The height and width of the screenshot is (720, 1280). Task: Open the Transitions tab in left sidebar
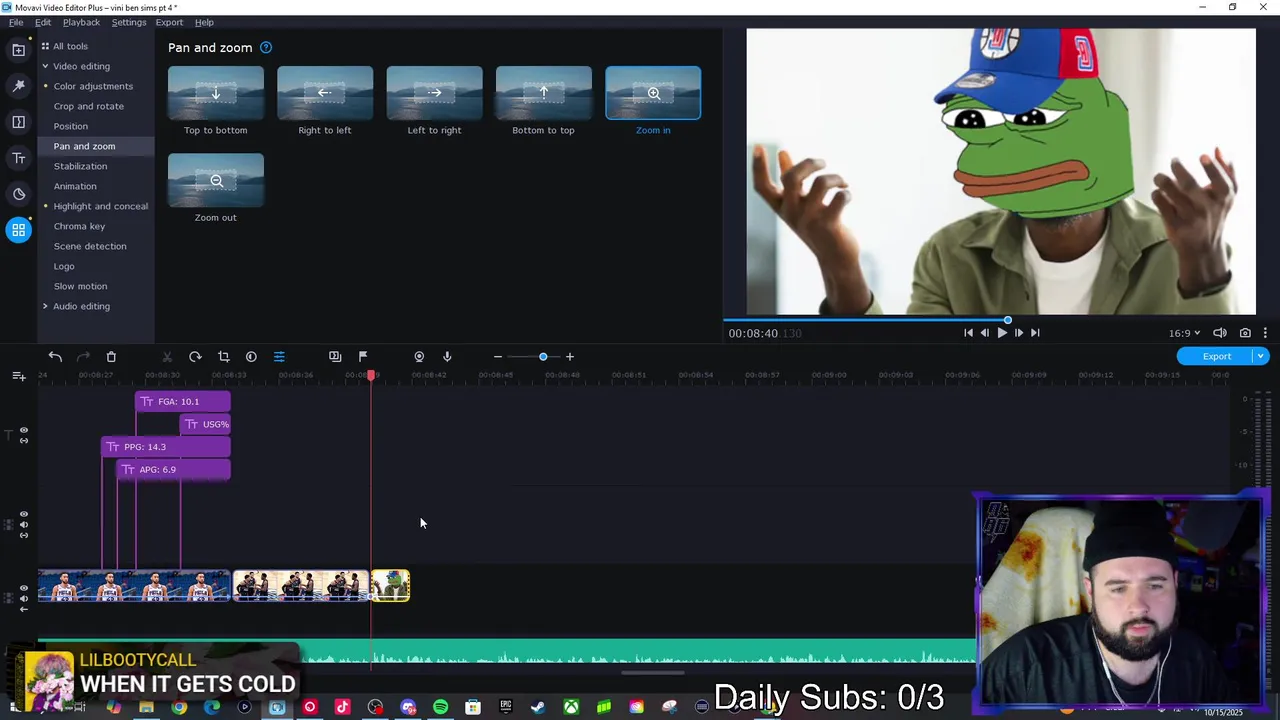pos(18,122)
